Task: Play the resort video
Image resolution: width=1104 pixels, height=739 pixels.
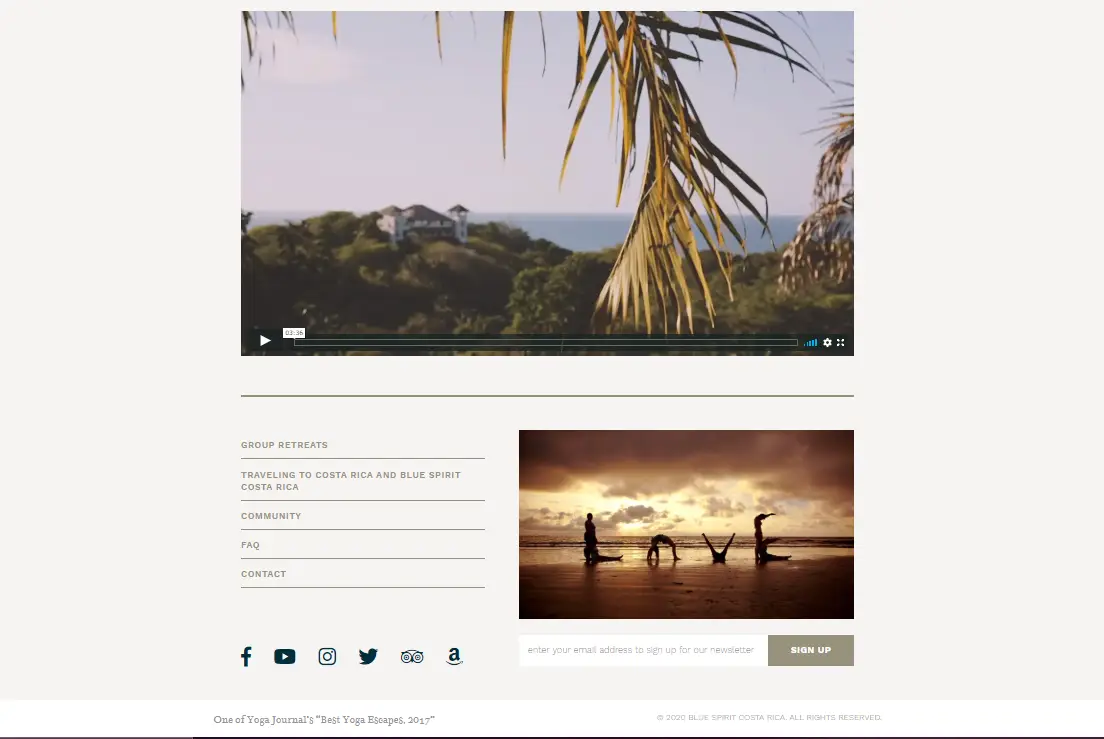Action: coord(265,341)
